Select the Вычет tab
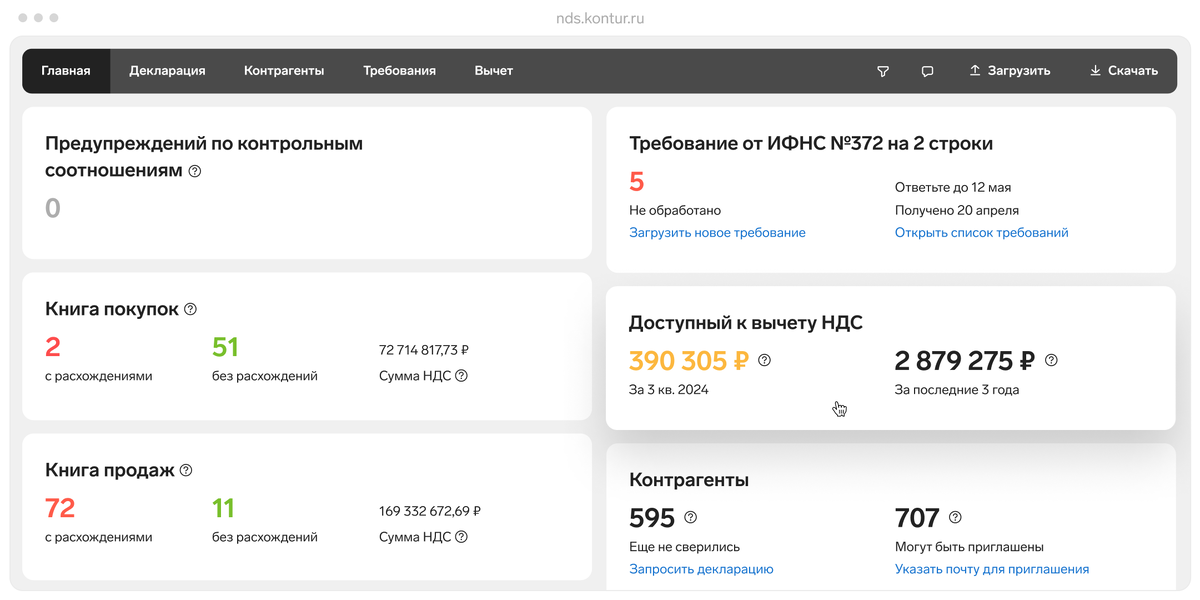The image size is (1200, 600). pos(494,71)
